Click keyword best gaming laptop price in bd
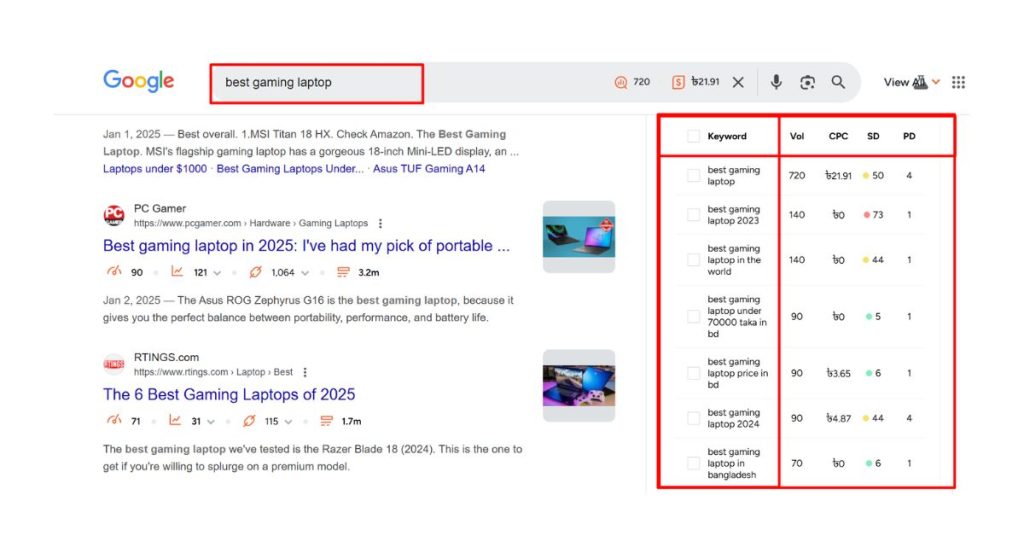1024x536 pixels. (x=737, y=373)
